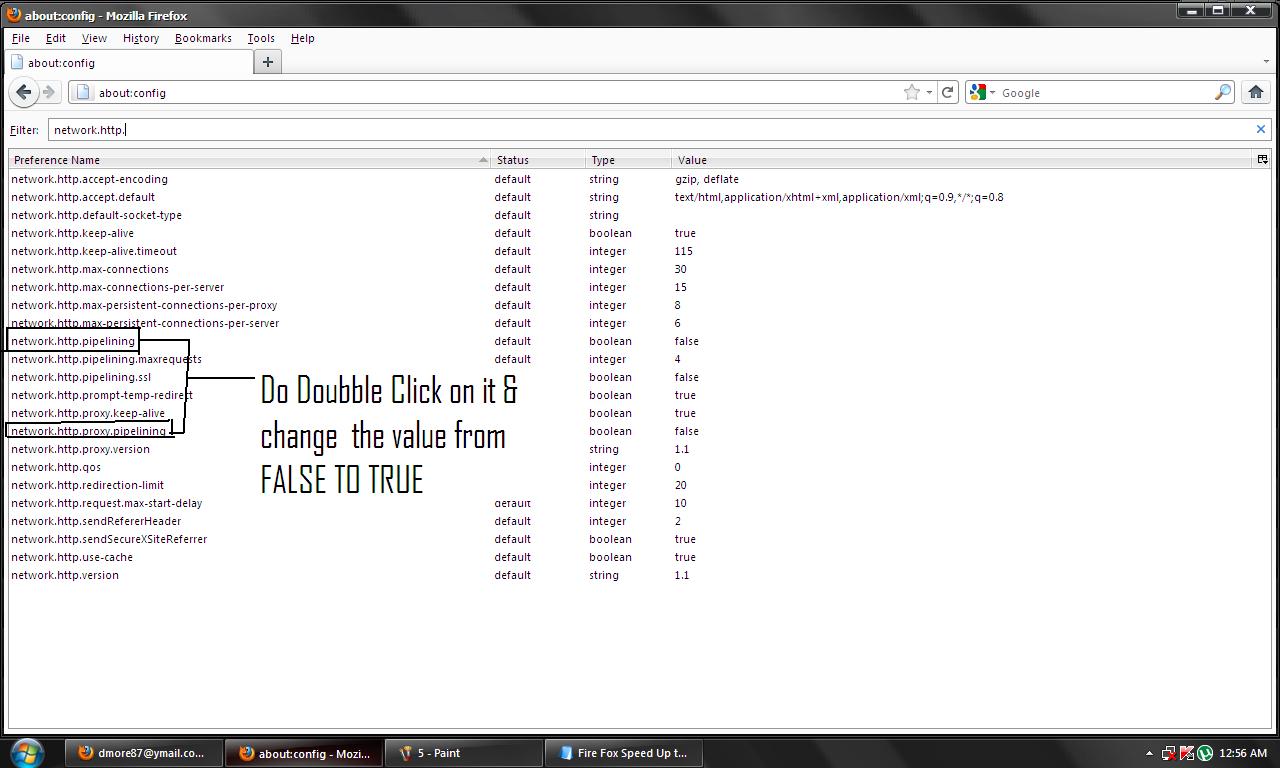Clear the filter with the X icon
Image resolution: width=1280 pixels, height=768 pixels.
click(1260, 129)
